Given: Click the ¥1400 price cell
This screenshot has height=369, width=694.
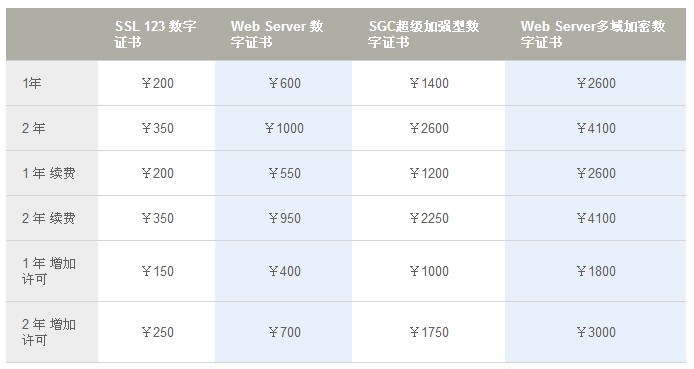Looking at the screenshot, I should click(429, 83).
